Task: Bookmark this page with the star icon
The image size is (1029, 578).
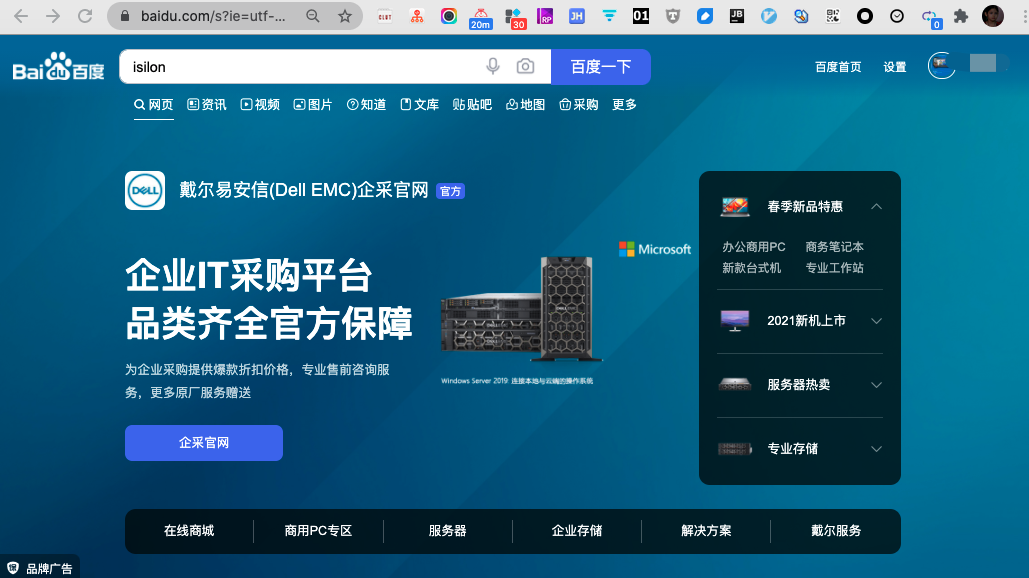Action: [x=345, y=16]
